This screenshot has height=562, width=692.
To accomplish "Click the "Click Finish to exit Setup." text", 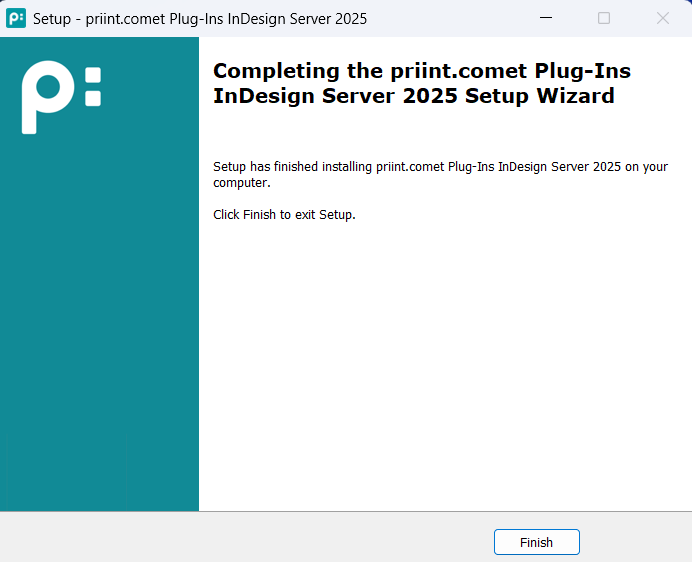I will pyautogui.click(x=284, y=215).
